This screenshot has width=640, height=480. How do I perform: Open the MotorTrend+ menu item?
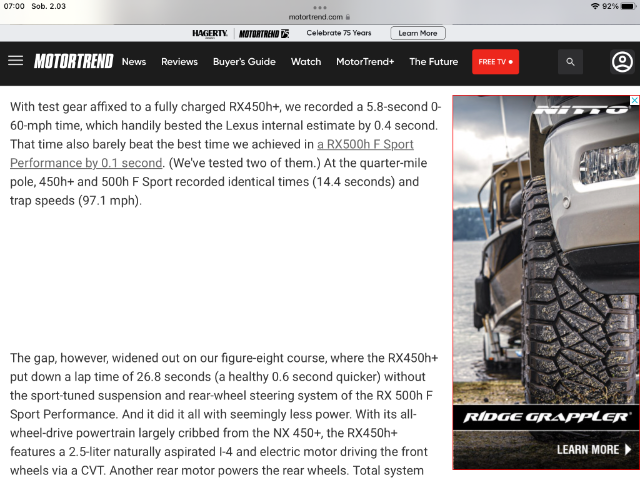365,62
